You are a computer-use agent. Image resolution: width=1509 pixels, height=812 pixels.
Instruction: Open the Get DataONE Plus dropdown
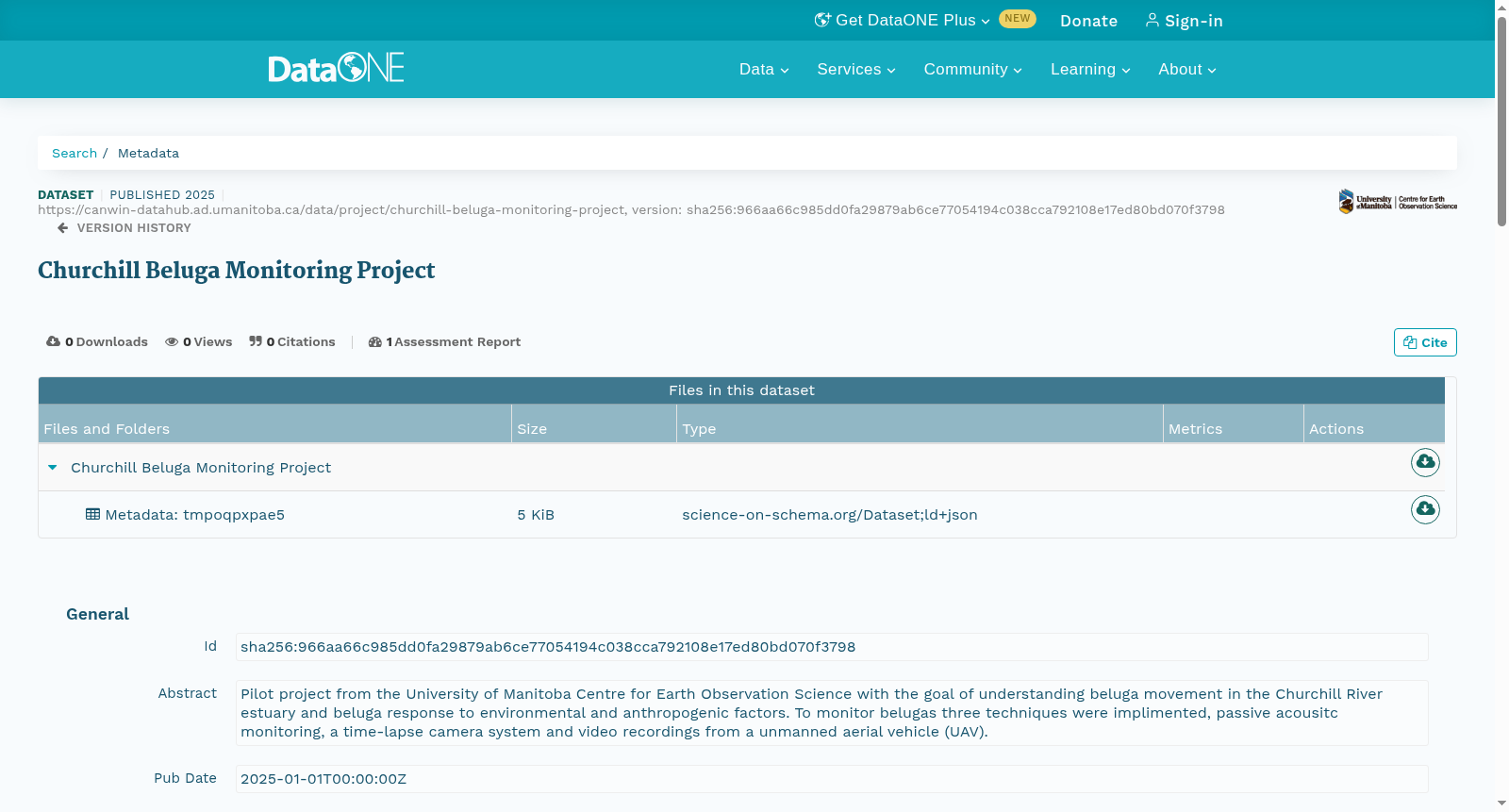903,20
